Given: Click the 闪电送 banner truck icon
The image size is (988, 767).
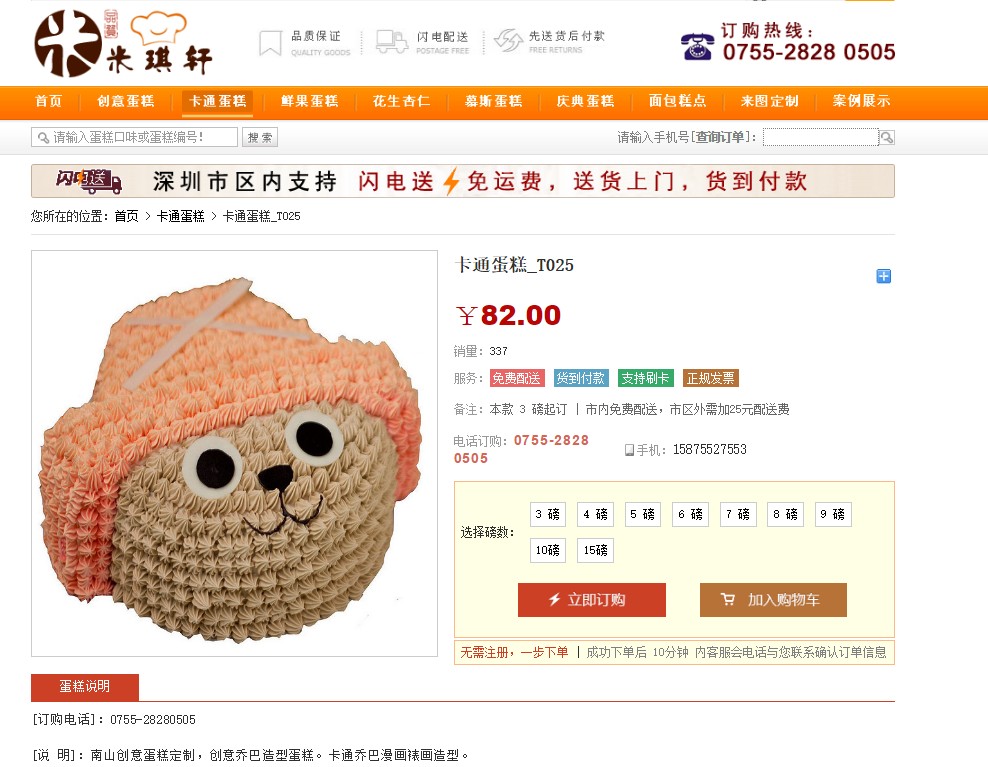Looking at the screenshot, I should pos(89,181).
